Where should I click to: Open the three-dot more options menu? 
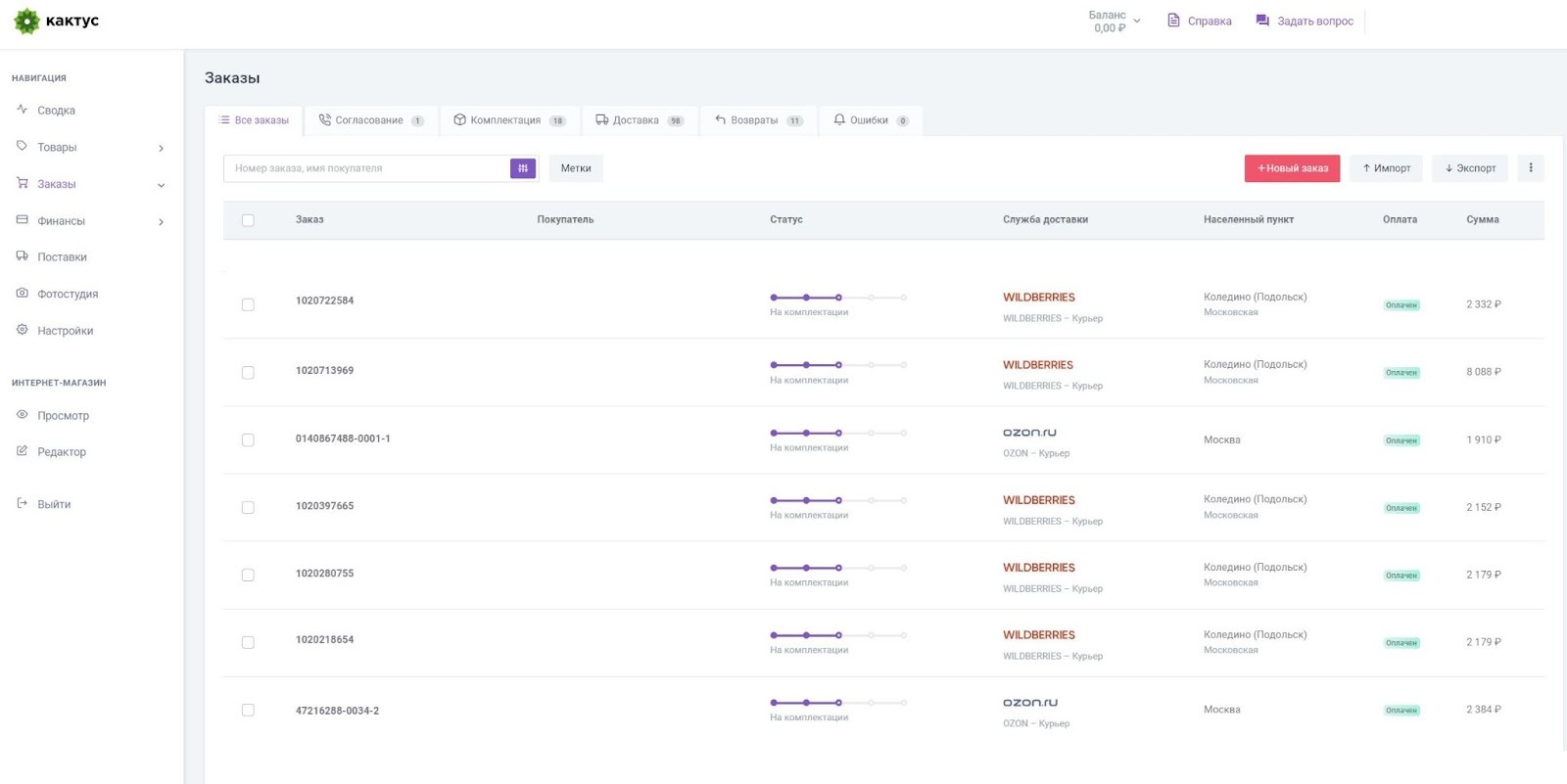[1531, 168]
